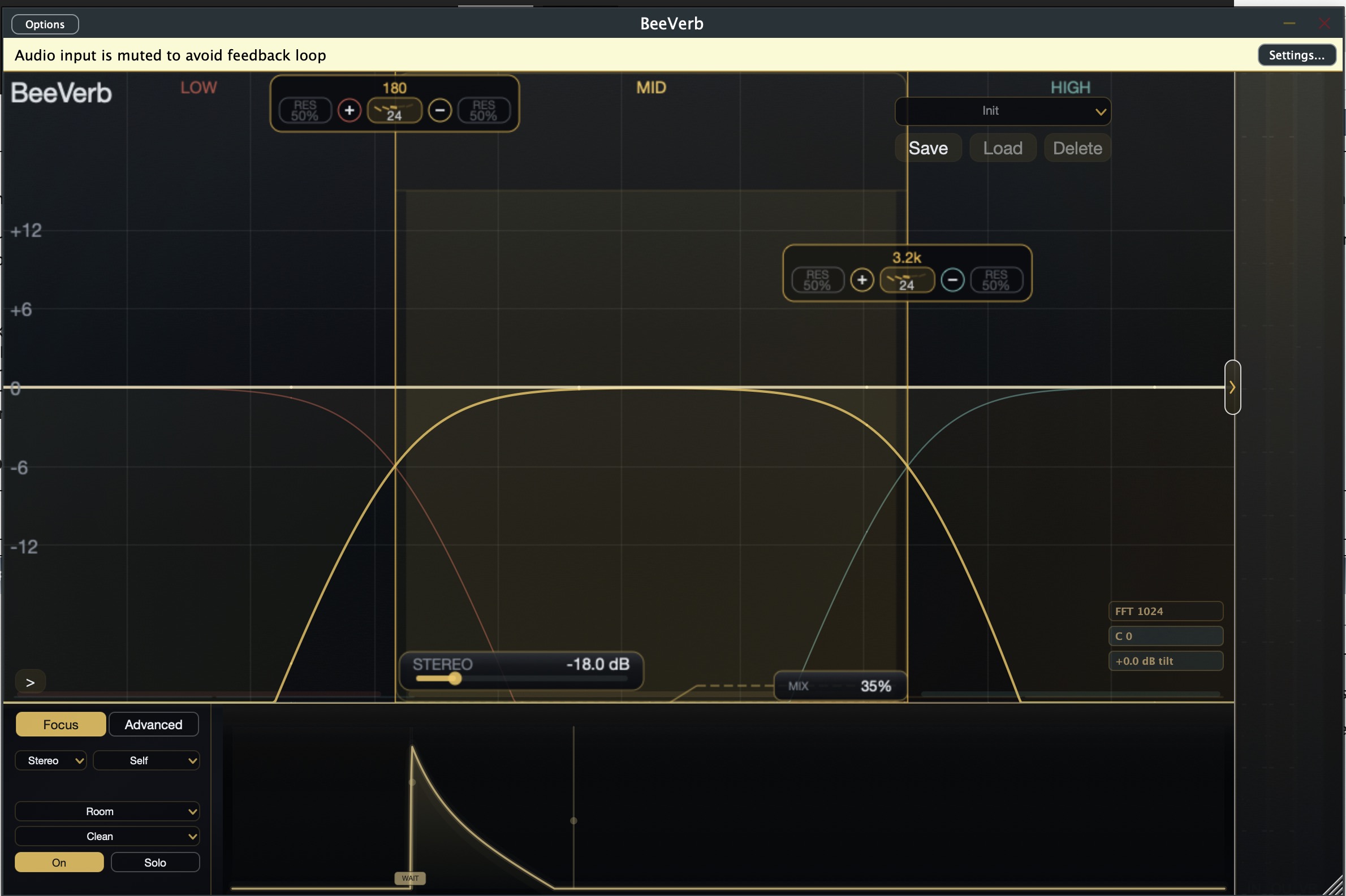Click the 24 slope icon in the 180 crossover

point(394,110)
